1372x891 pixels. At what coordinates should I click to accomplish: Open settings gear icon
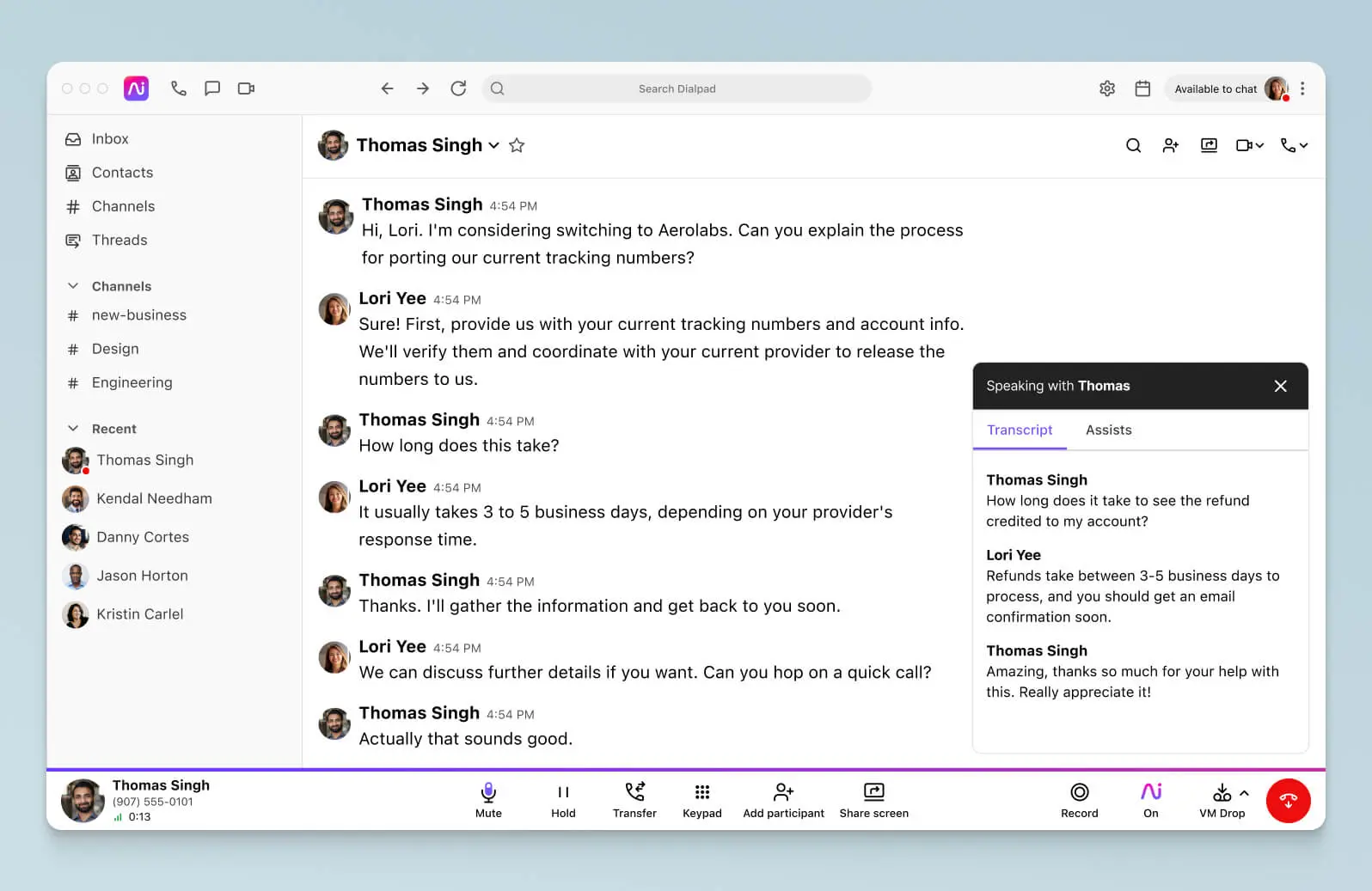coord(1107,88)
